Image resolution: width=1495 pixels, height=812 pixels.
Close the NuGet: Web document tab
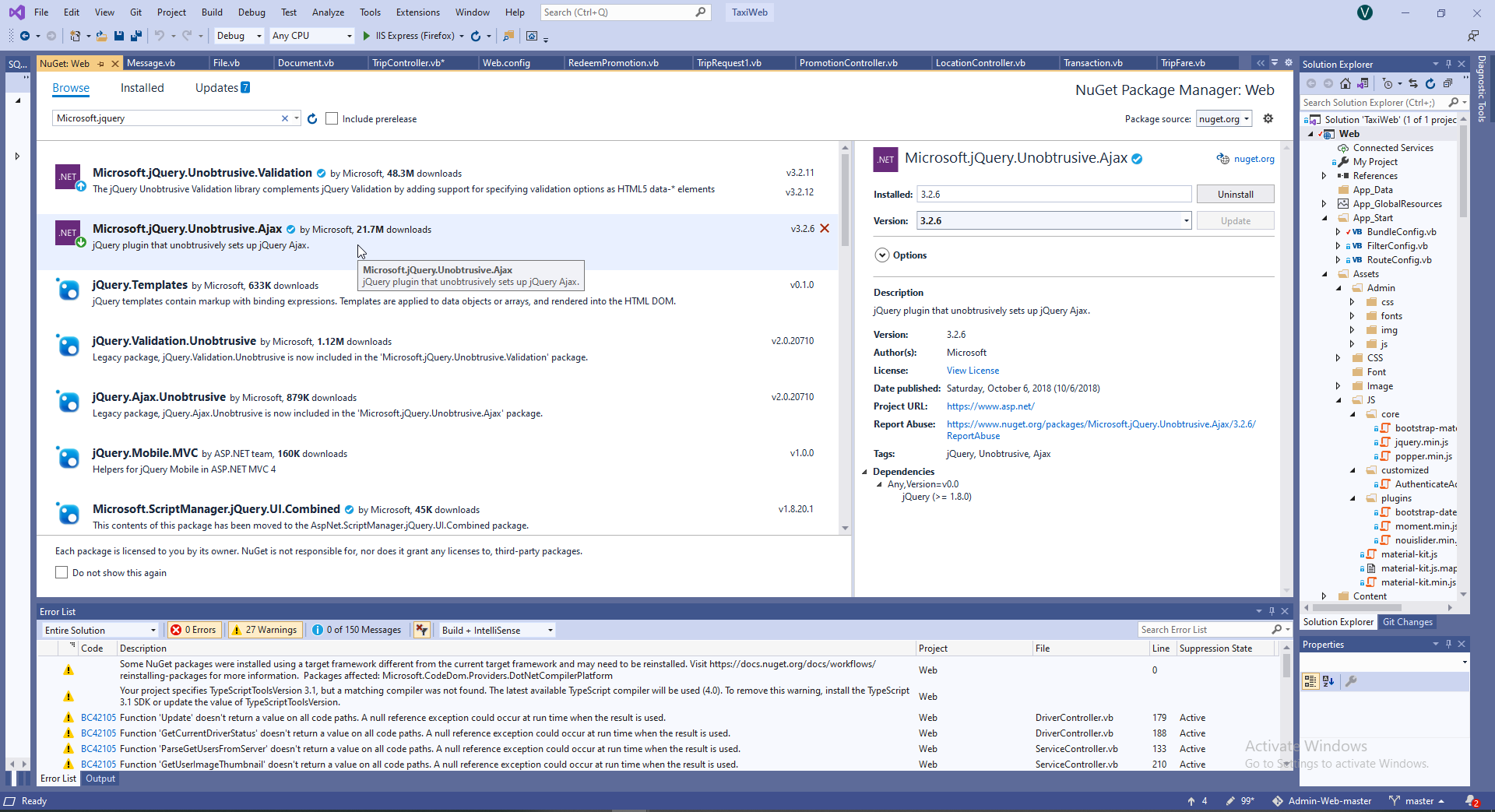[115, 64]
